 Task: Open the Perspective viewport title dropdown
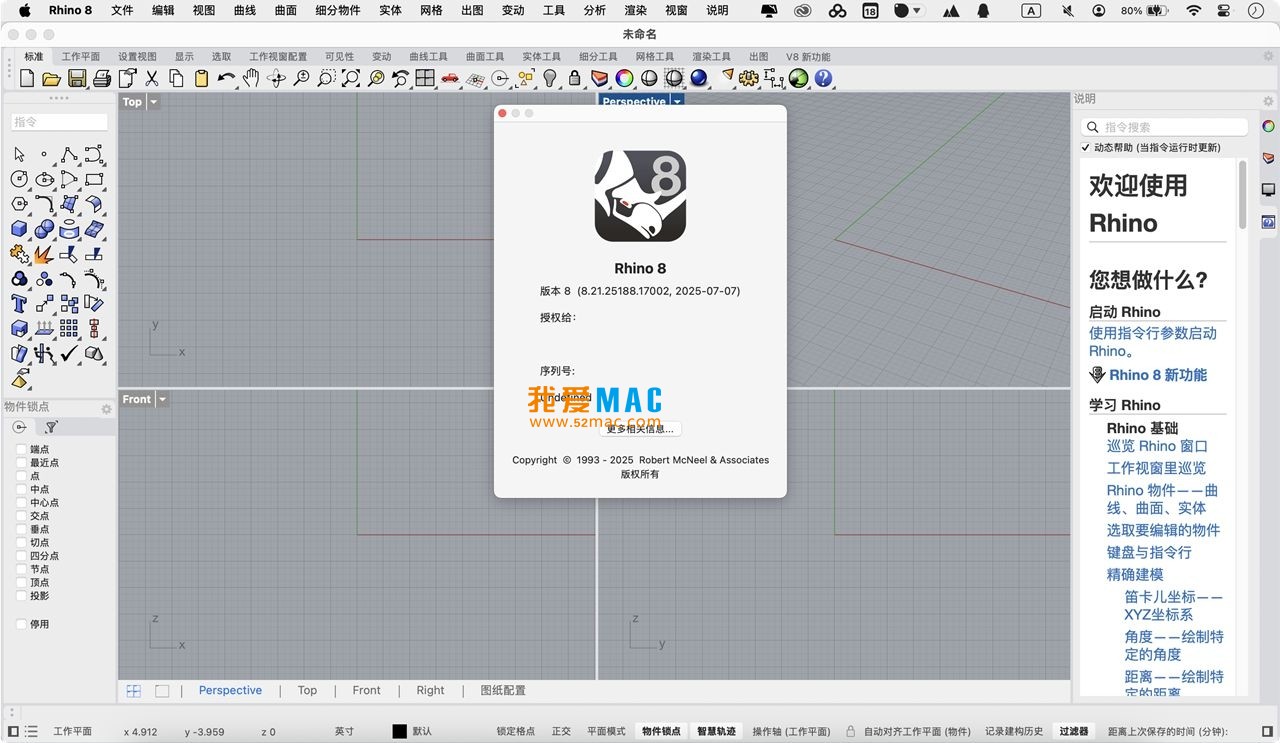677,101
